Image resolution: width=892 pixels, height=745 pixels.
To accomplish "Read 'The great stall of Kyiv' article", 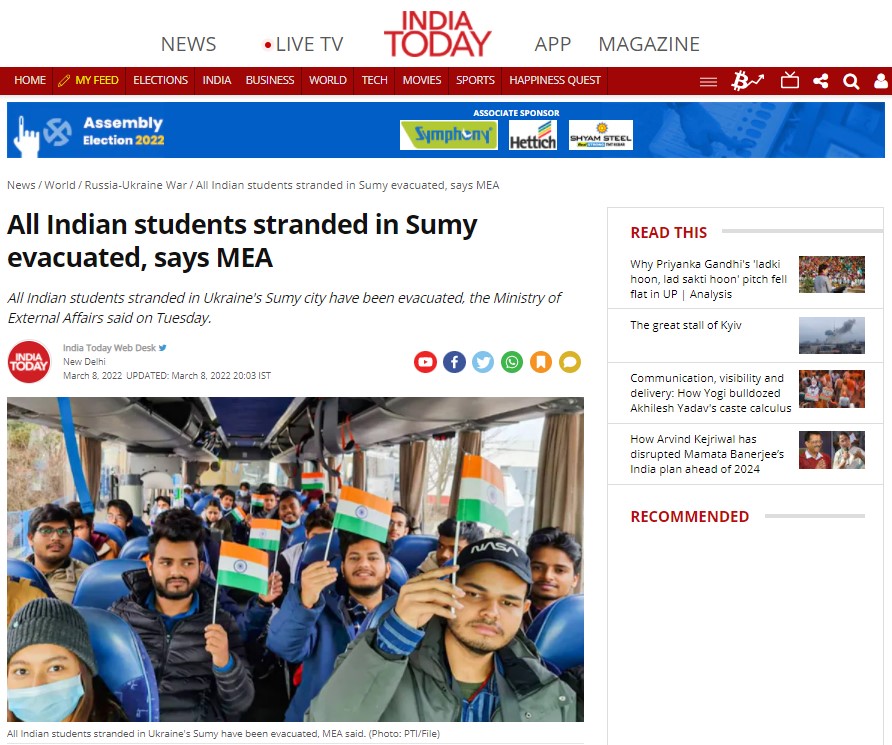I will tap(685, 325).
